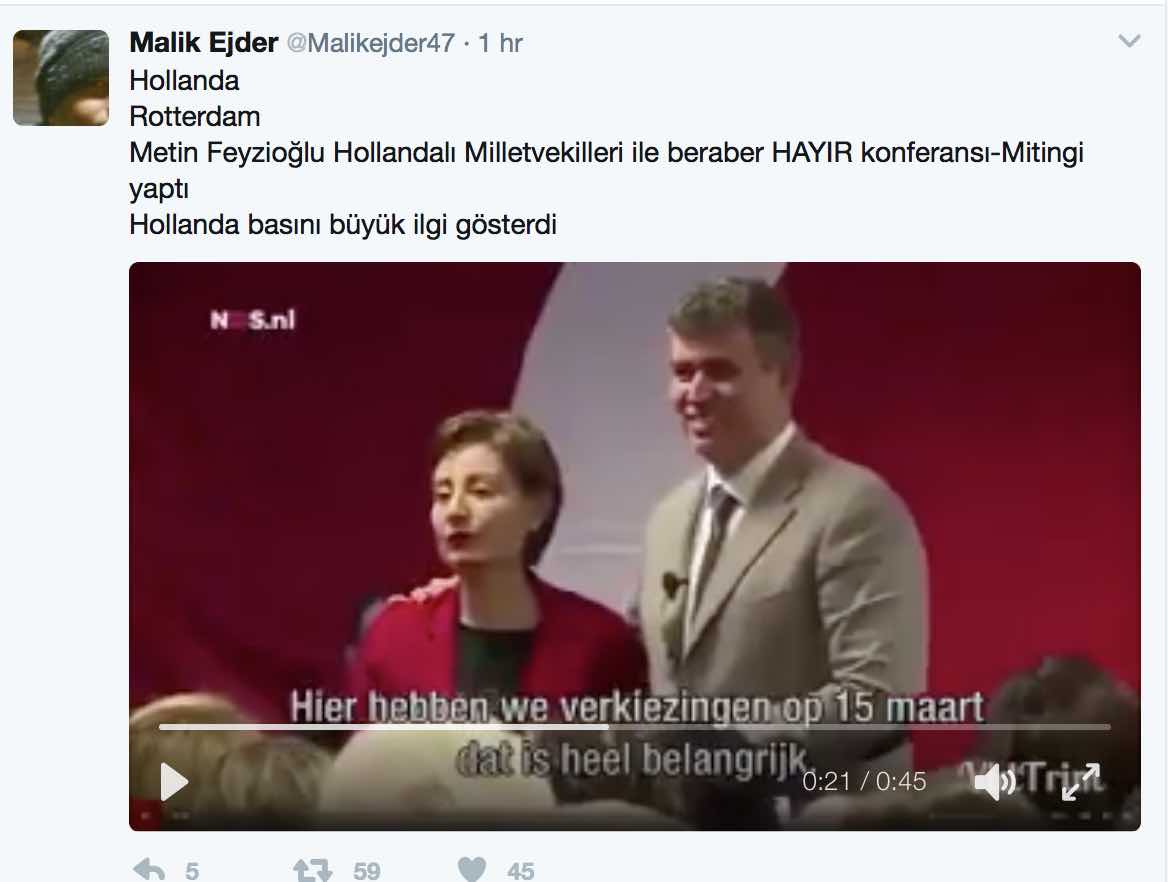
Task: Retweet this post using the retweet icon
Action: pos(312,870)
